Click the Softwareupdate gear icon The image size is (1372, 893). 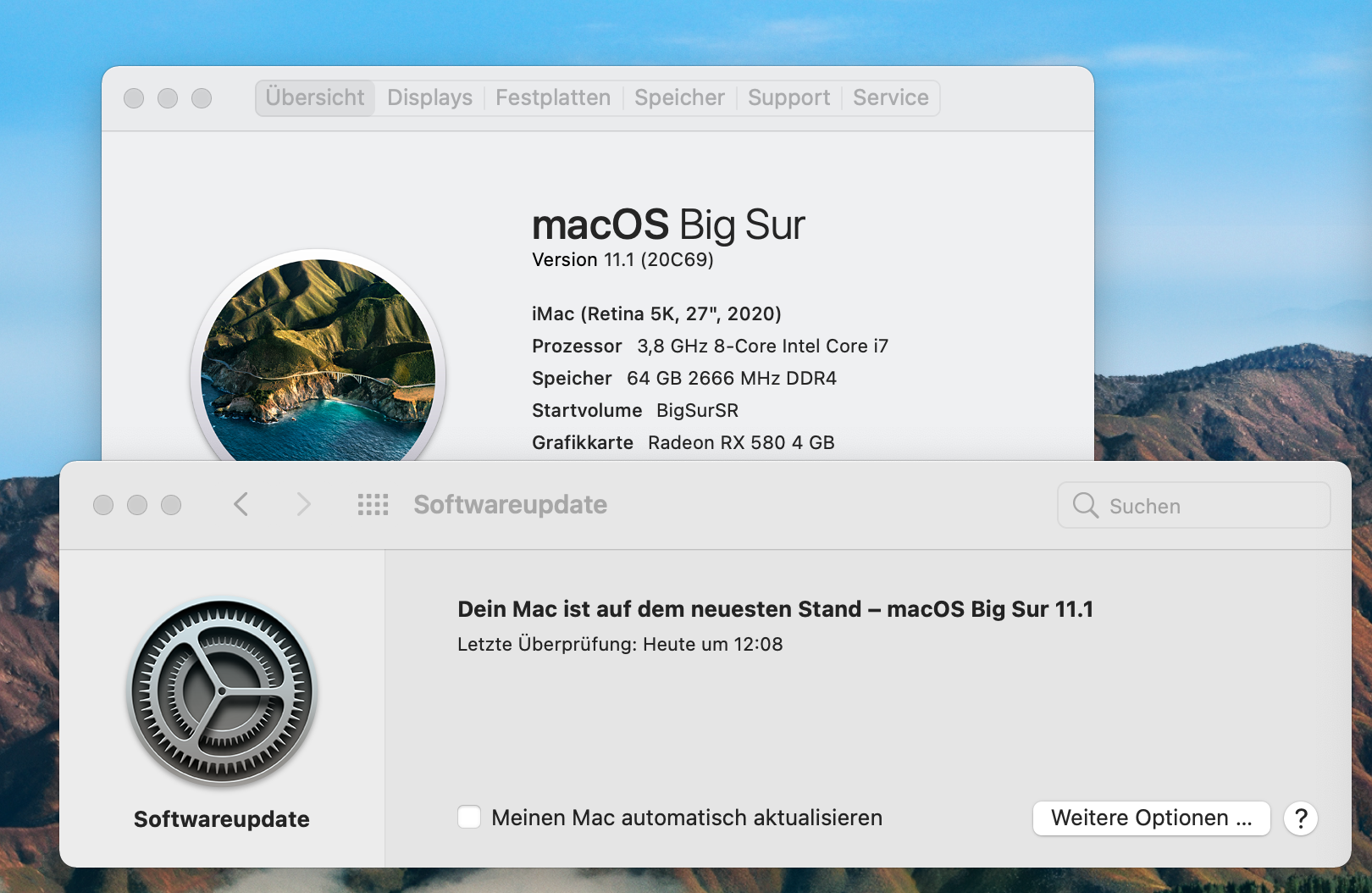pyautogui.click(x=222, y=693)
